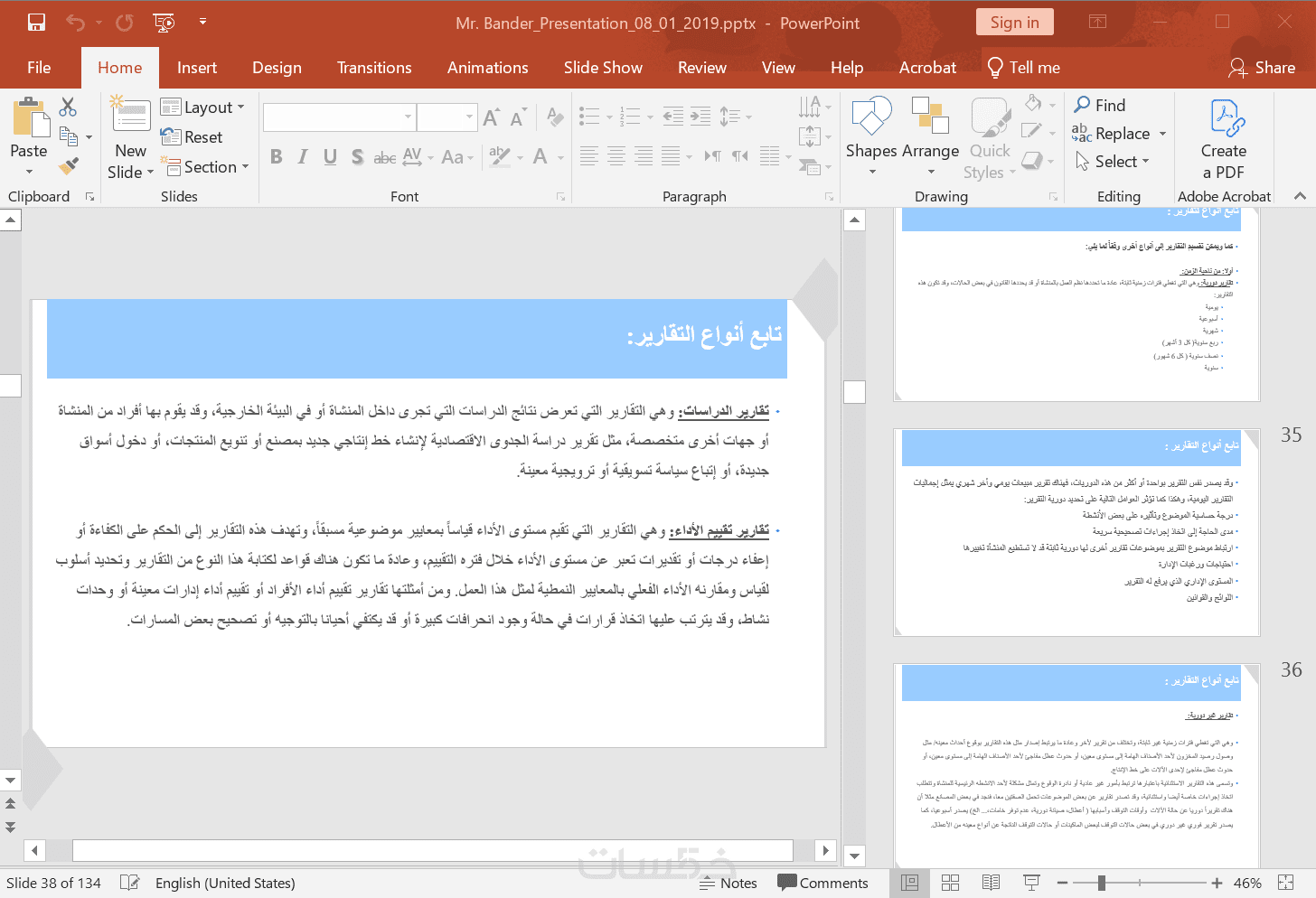Viewport: 1316px width, 898px height.
Task: Expand the Select dropdown in Editing
Action: 1113,161
